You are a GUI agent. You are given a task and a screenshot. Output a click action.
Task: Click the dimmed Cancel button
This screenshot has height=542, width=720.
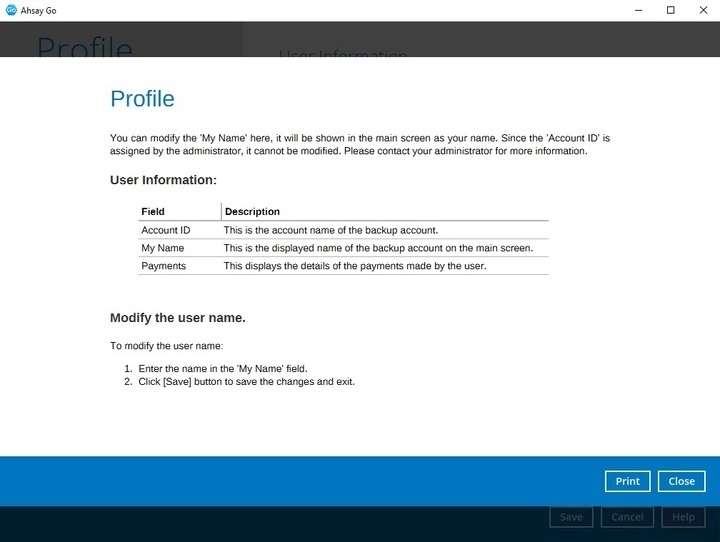click(x=627, y=517)
